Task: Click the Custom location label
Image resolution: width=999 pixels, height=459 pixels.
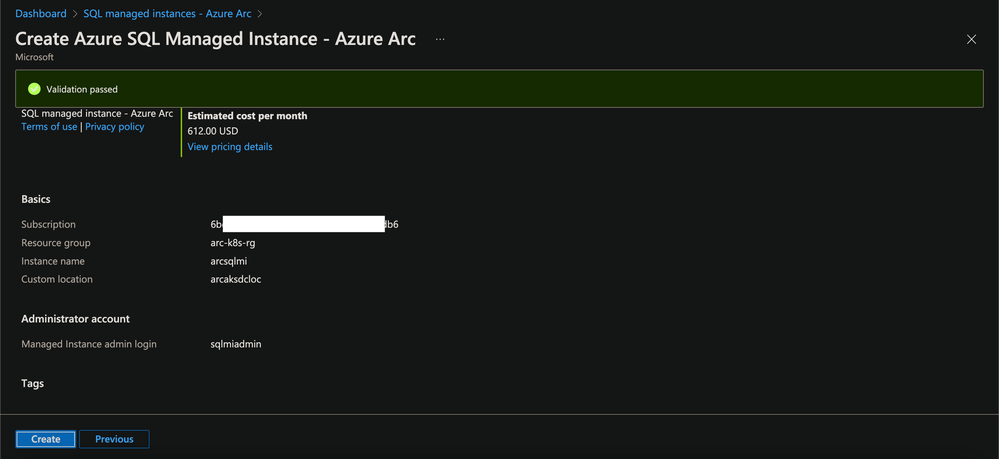Action: tap(57, 279)
